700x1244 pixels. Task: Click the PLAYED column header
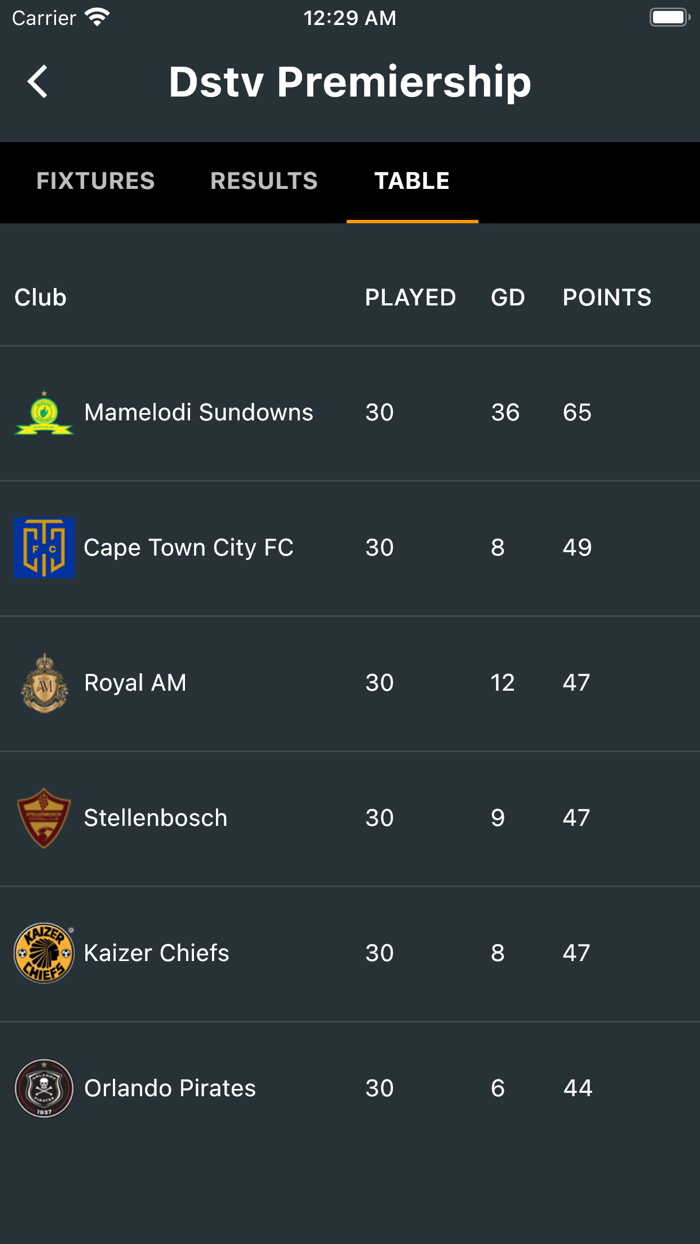[x=410, y=297]
